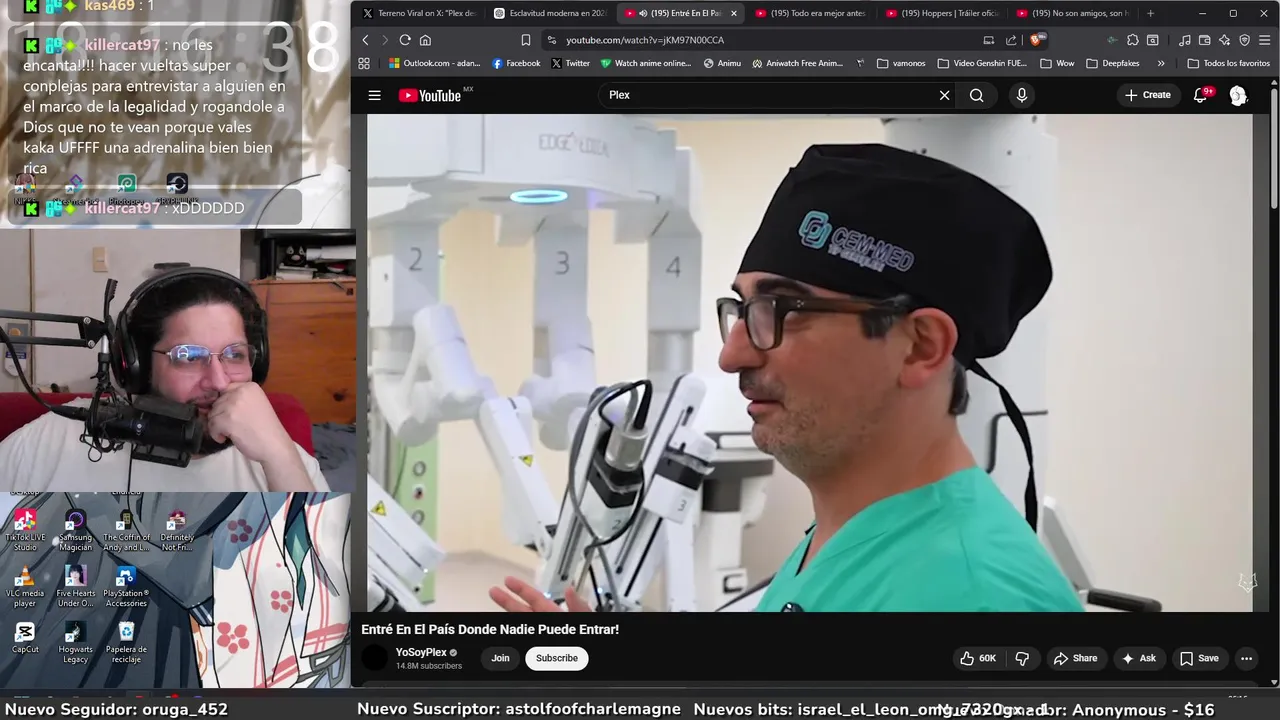Open Five Hearts Under O... desktop shortcut
1280x720 pixels.
point(75,586)
